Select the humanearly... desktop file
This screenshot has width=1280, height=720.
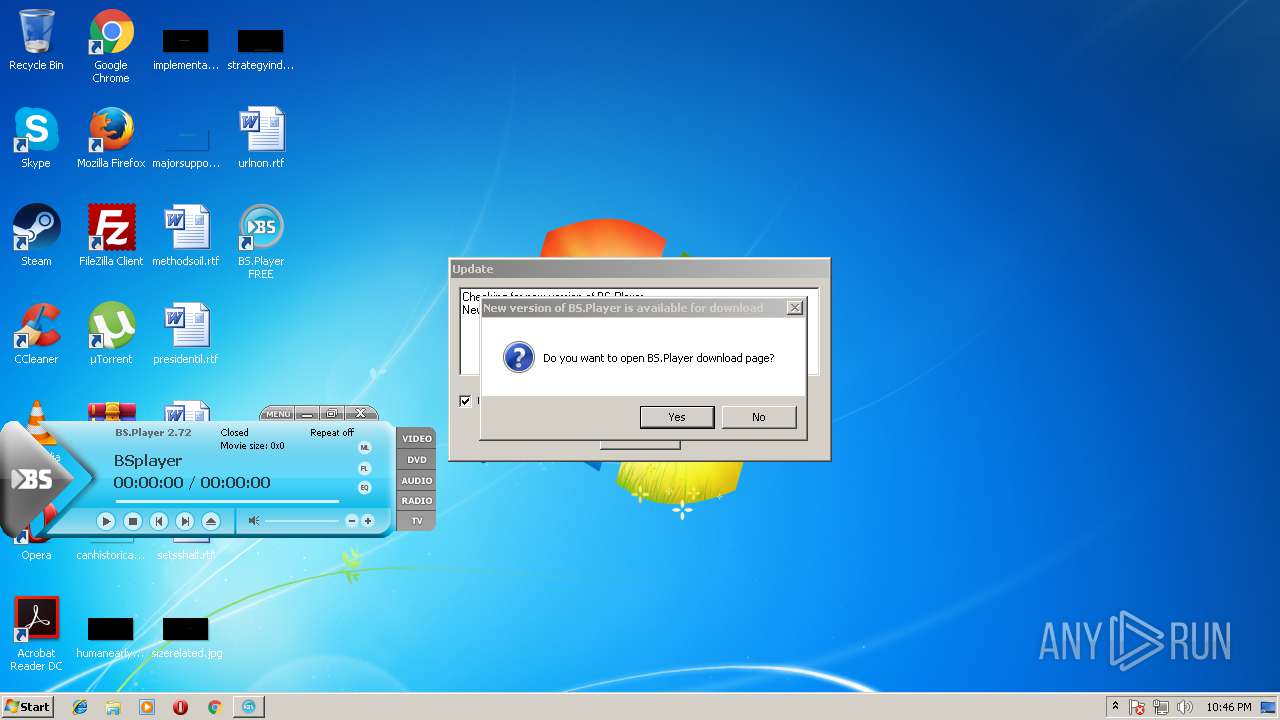111,638
